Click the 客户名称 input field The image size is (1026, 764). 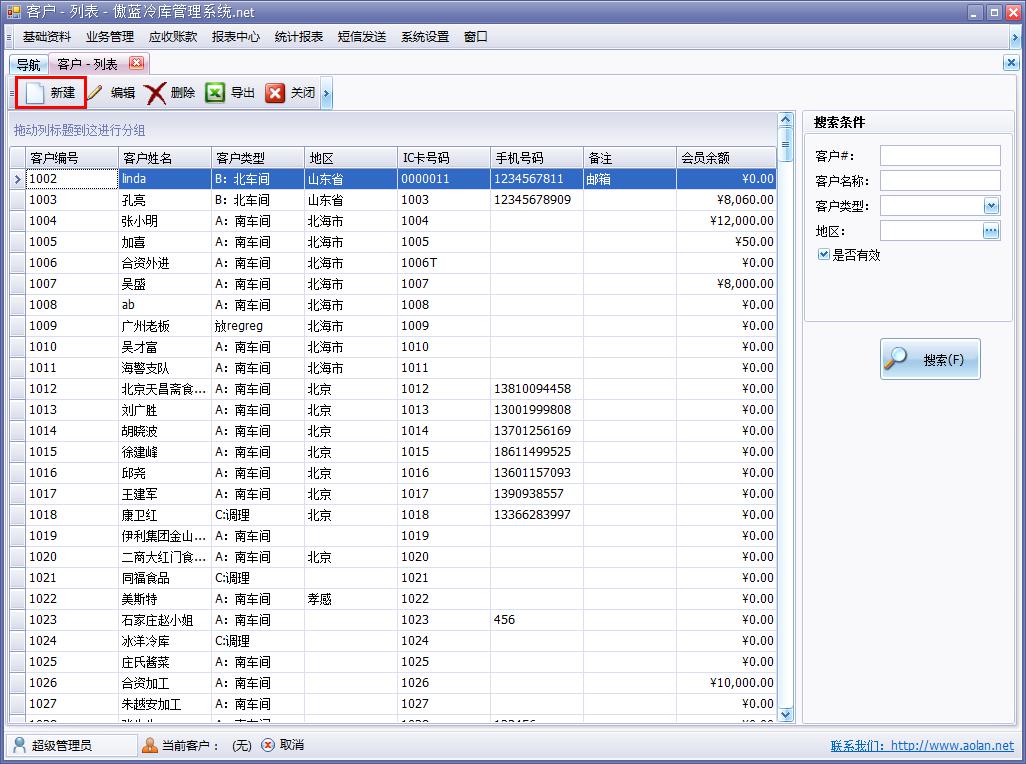[x=939, y=181]
